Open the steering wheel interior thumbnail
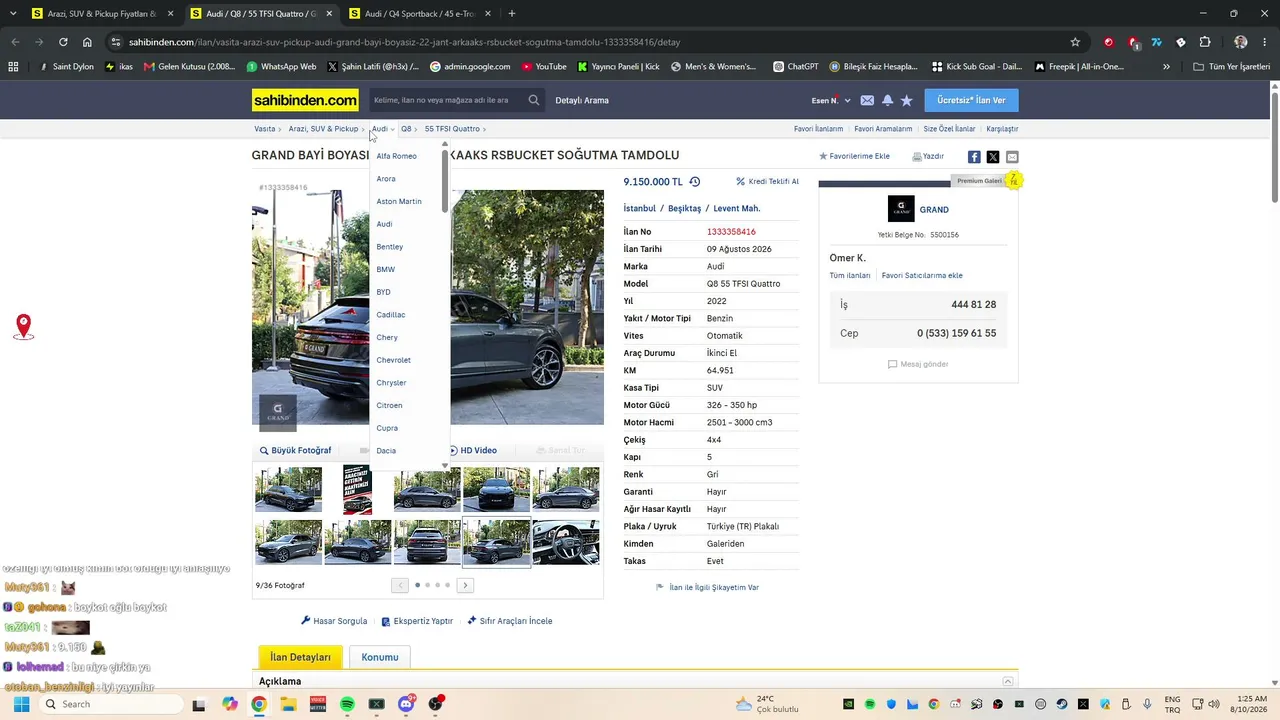This screenshot has width=1280, height=720. 566,542
